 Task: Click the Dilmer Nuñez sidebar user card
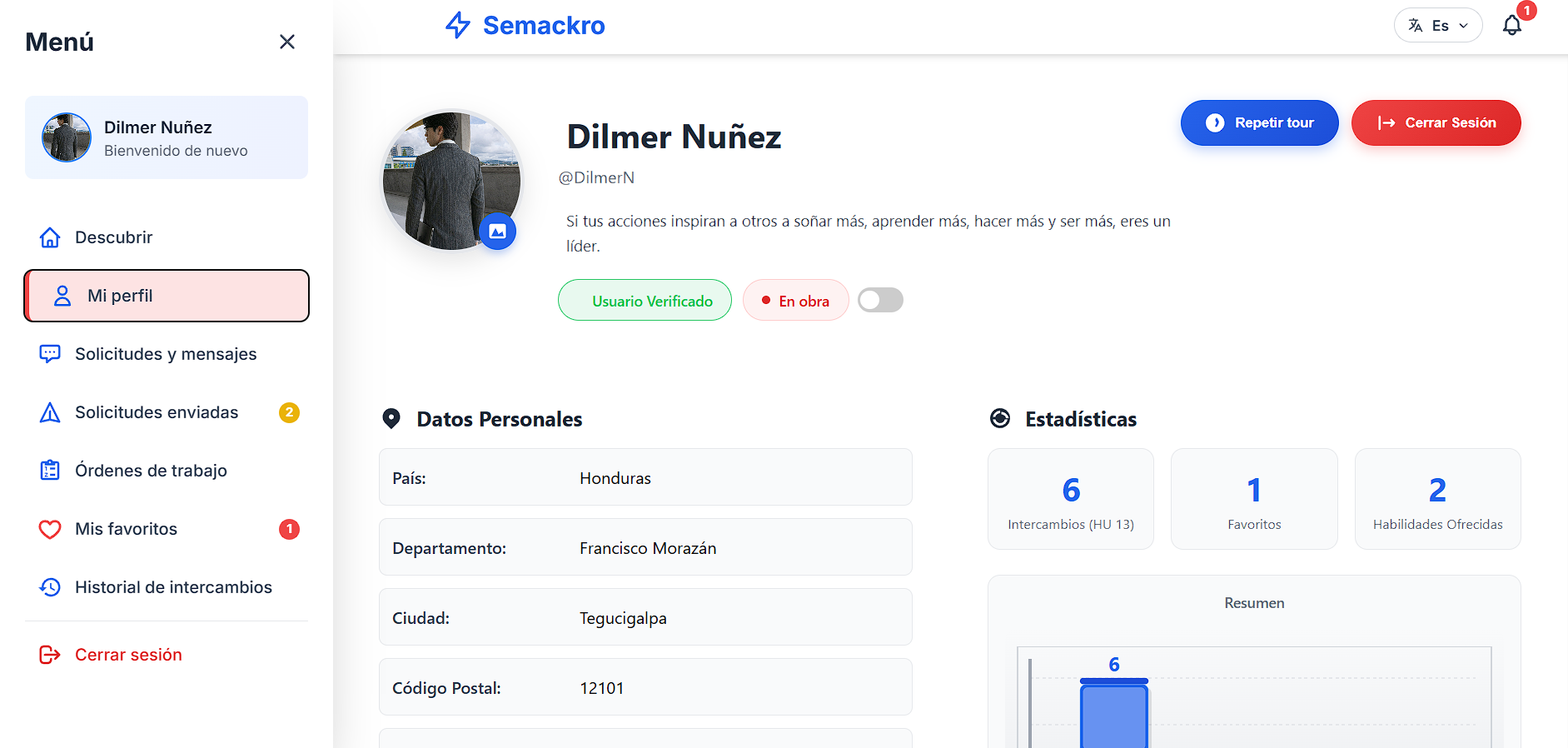tap(167, 137)
